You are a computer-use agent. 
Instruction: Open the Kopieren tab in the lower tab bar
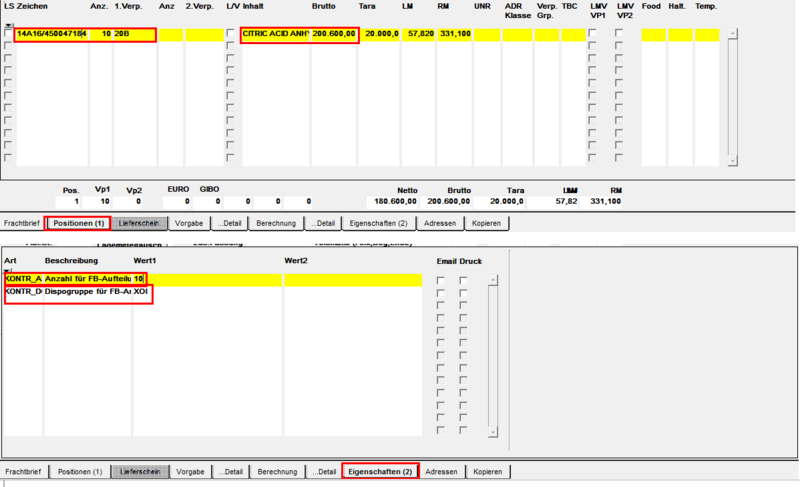488,472
